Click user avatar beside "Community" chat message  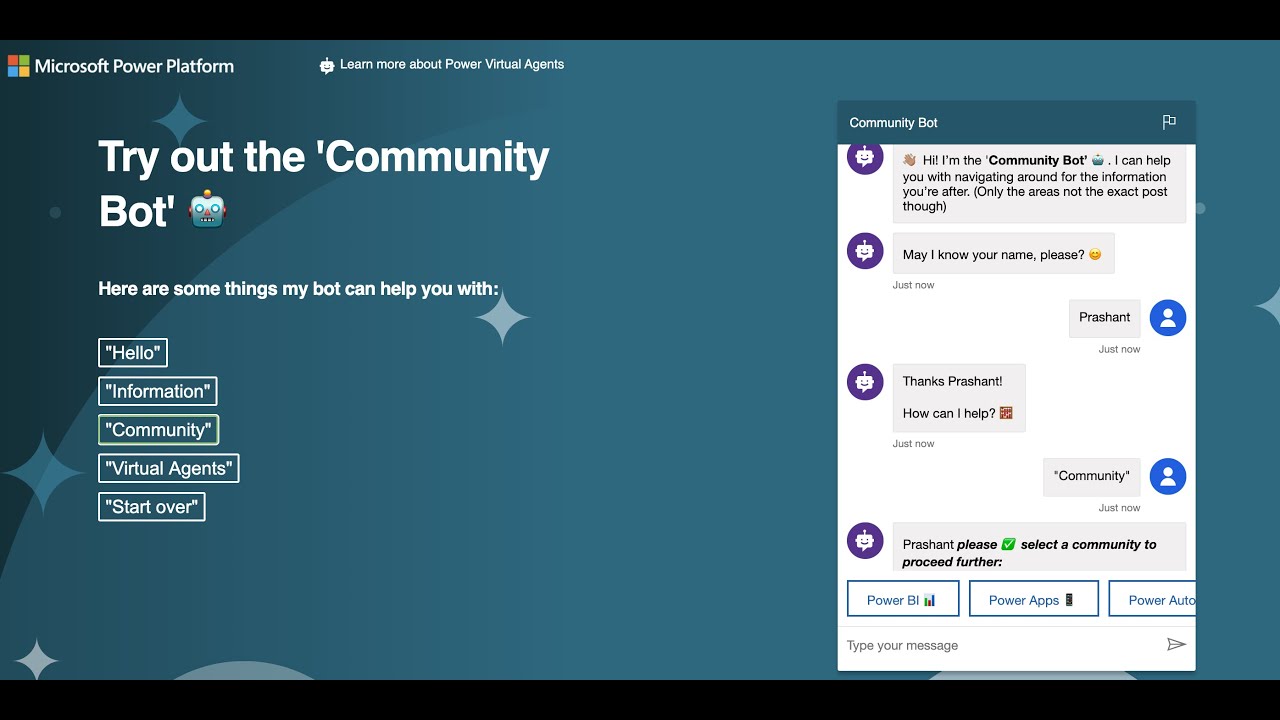tap(1168, 477)
